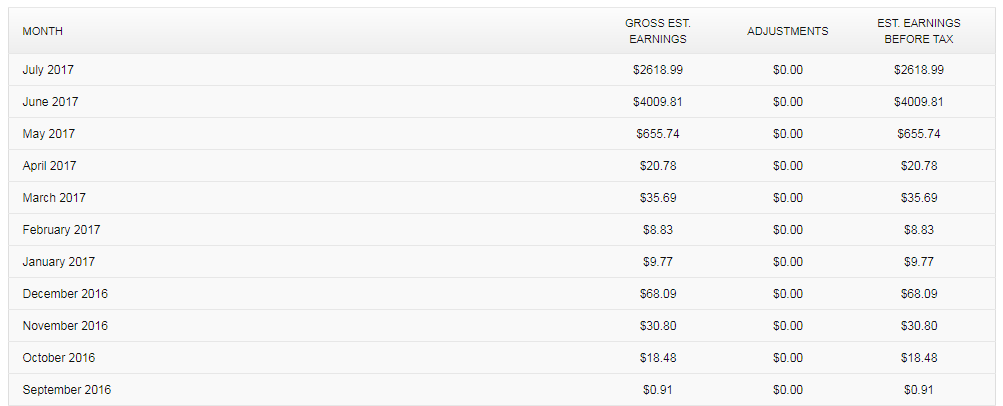Click the May 2017 month label

pyautogui.click(x=49, y=134)
